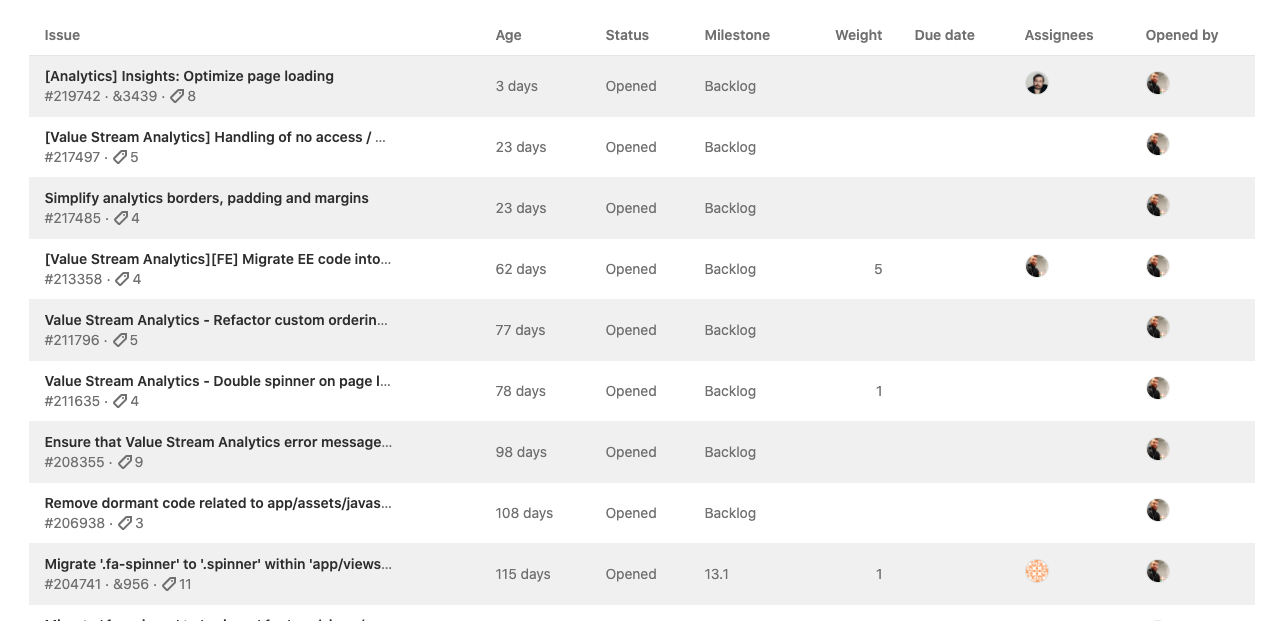Click the Opened by avatar on issue #208355
The width and height of the screenshot is (1282, 621).
(x=1158, y=449)
